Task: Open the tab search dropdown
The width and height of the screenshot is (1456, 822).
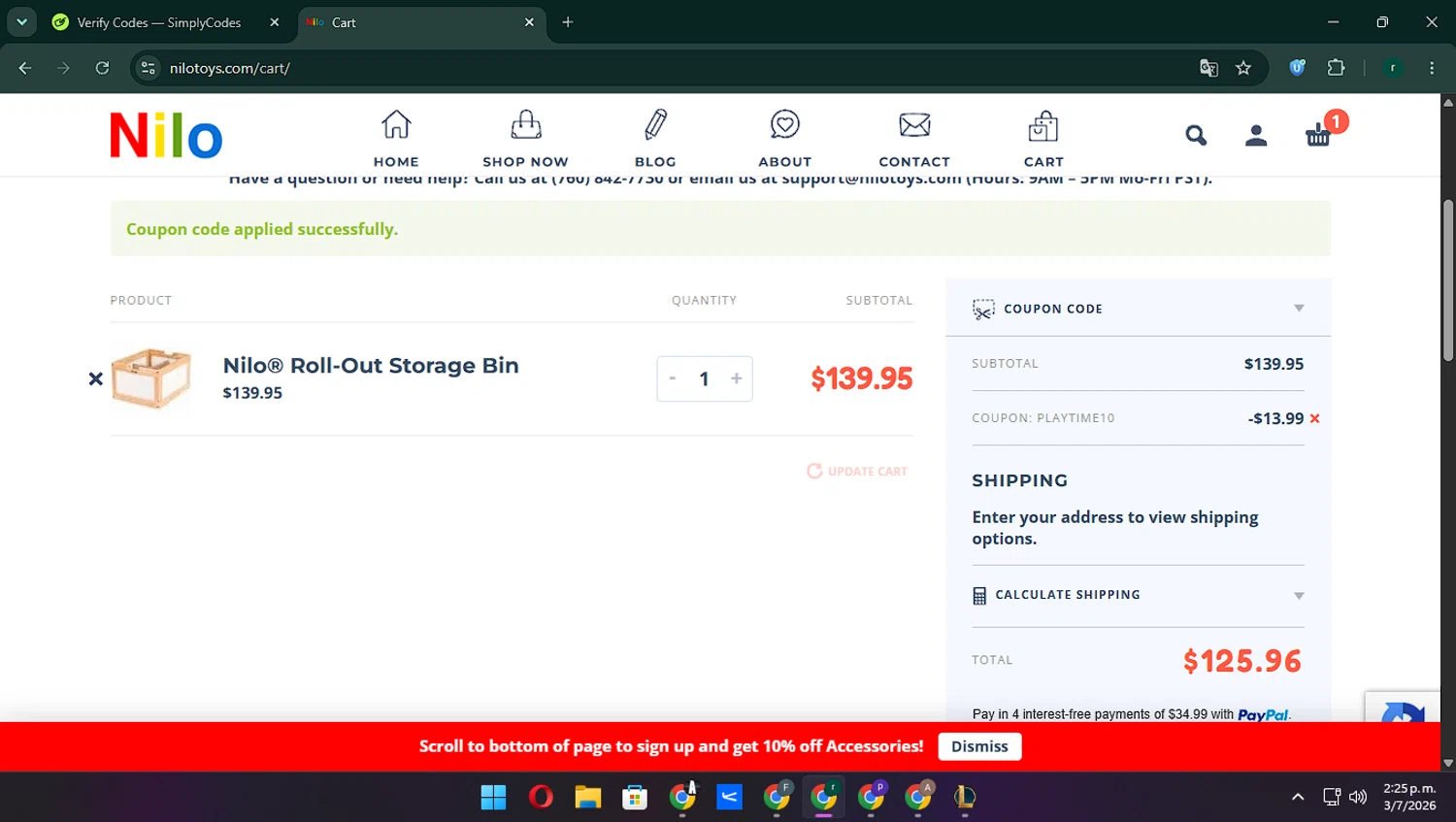Action: (21, 21)
